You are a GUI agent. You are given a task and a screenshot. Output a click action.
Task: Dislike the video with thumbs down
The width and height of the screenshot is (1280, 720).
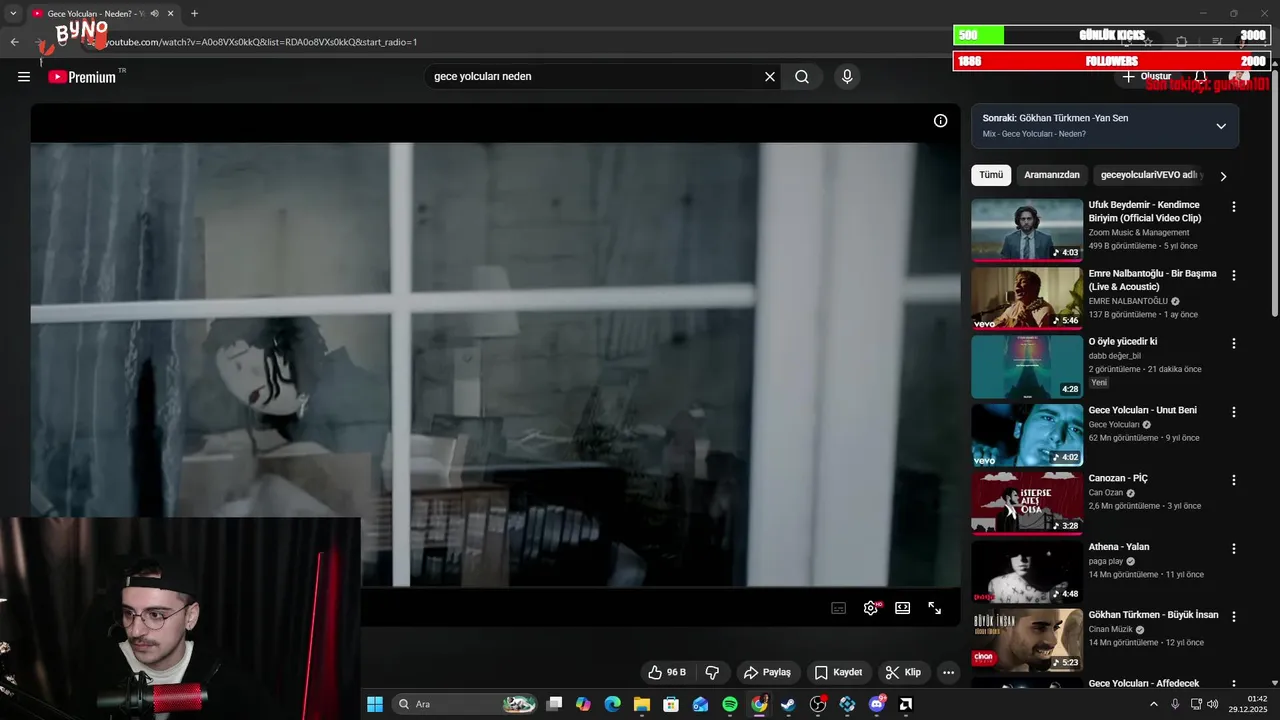point(713,672)
